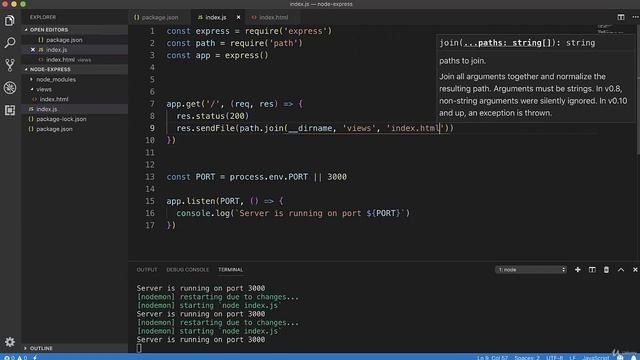Click '__dirname' on line 9

(x=310, y=128)
